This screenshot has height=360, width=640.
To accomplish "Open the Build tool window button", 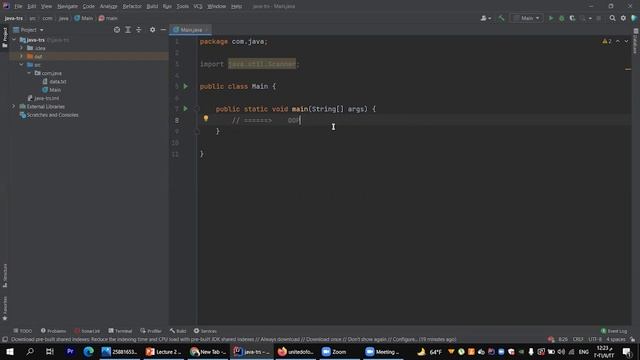I will 178,331.
